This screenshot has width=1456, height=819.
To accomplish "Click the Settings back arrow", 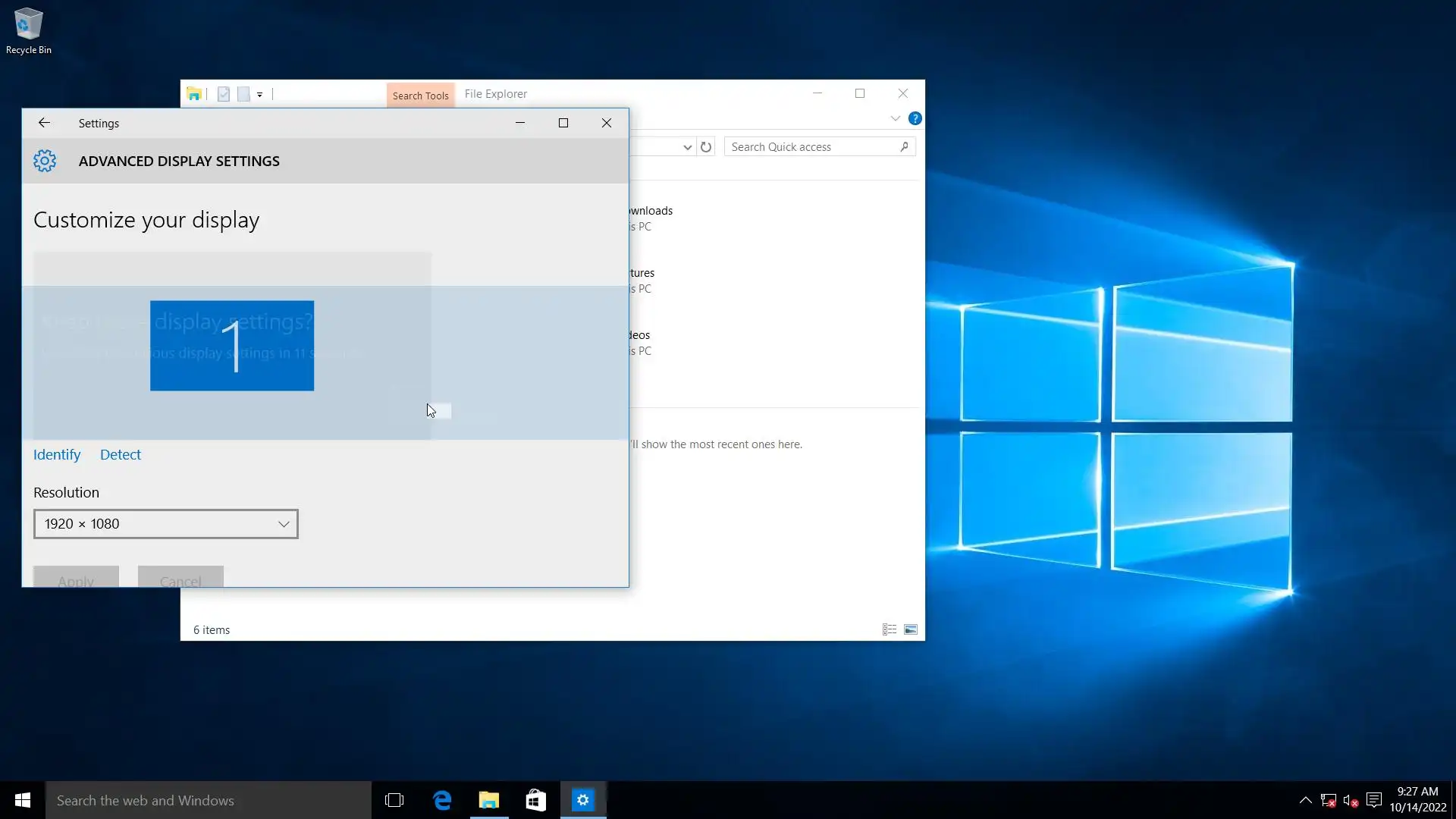I will click(44, 123).
